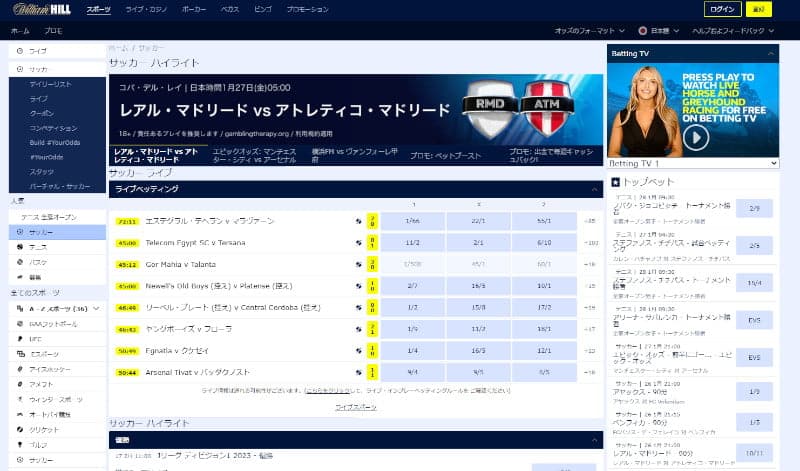
Task: Select the basketball icon for バスケ
Action: coord(20,262)
